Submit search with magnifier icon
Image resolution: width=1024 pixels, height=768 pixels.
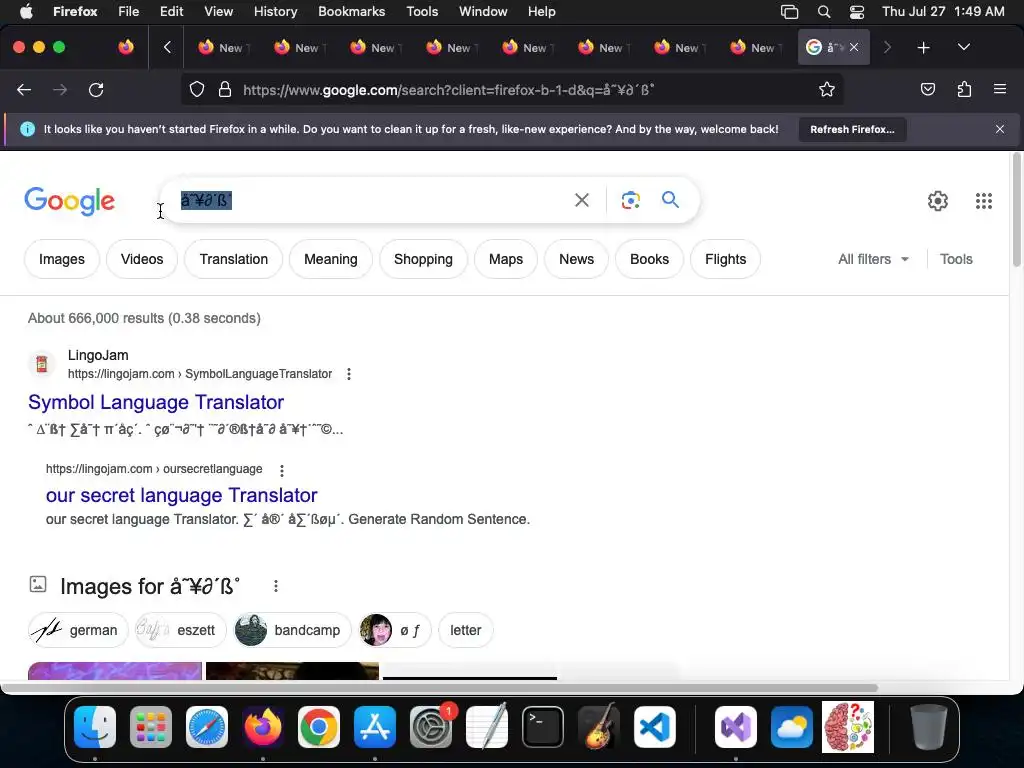click(x=670, y=199)
